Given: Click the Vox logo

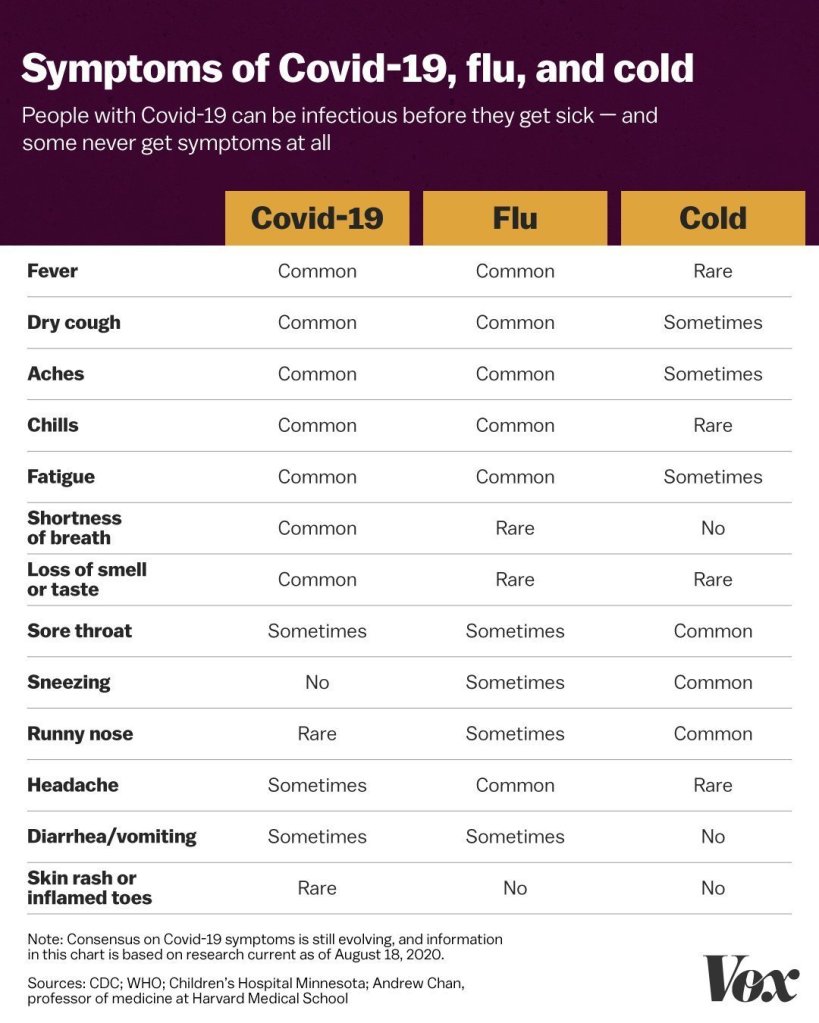Looking at the screenshot, I should [751, 977].
